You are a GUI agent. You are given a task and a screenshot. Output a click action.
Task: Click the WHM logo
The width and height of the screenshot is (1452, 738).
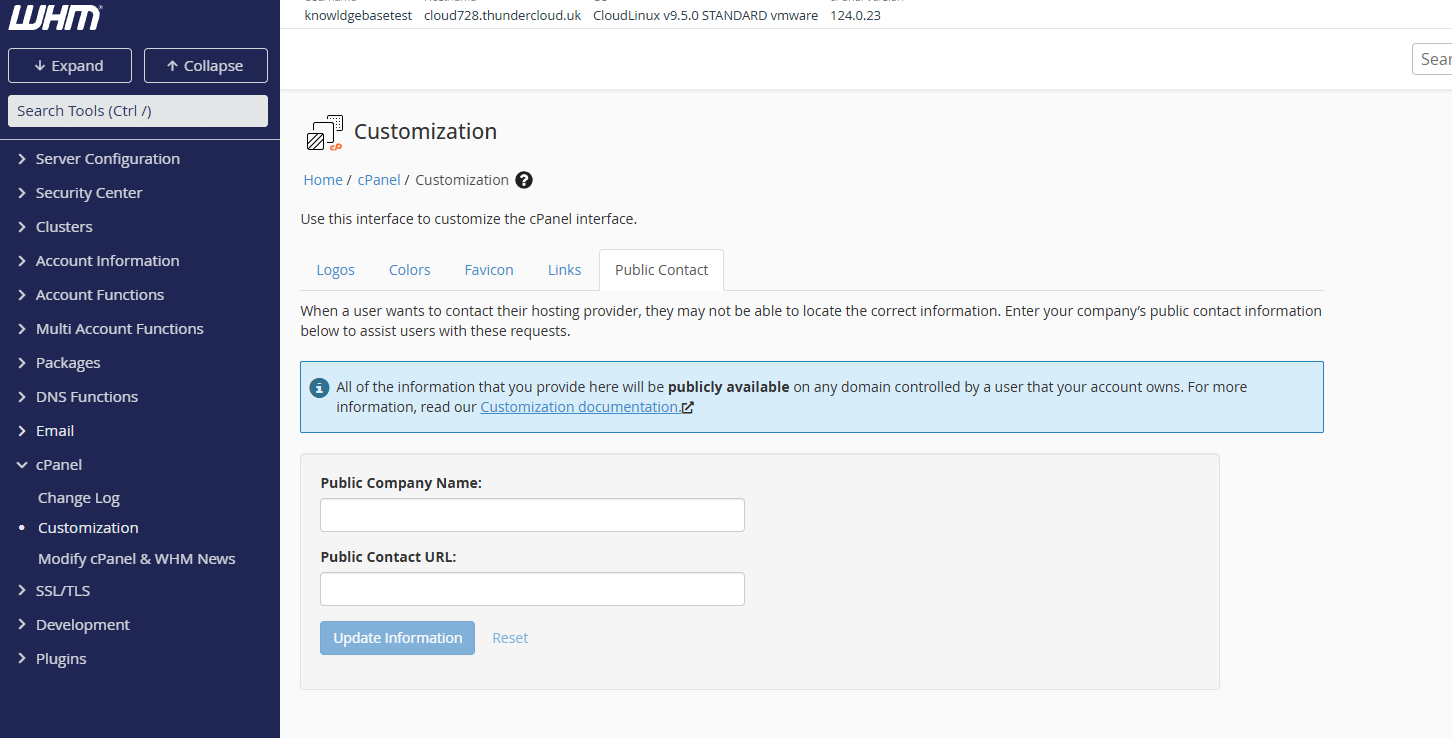(55, 17)
